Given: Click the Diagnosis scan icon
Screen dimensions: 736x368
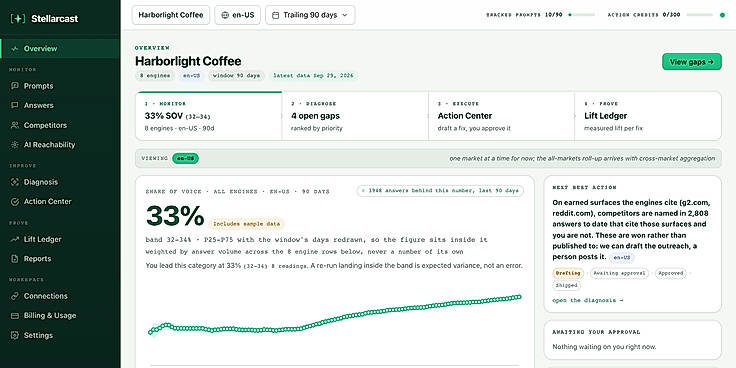Looking at the screenshot, I should 15,182.
